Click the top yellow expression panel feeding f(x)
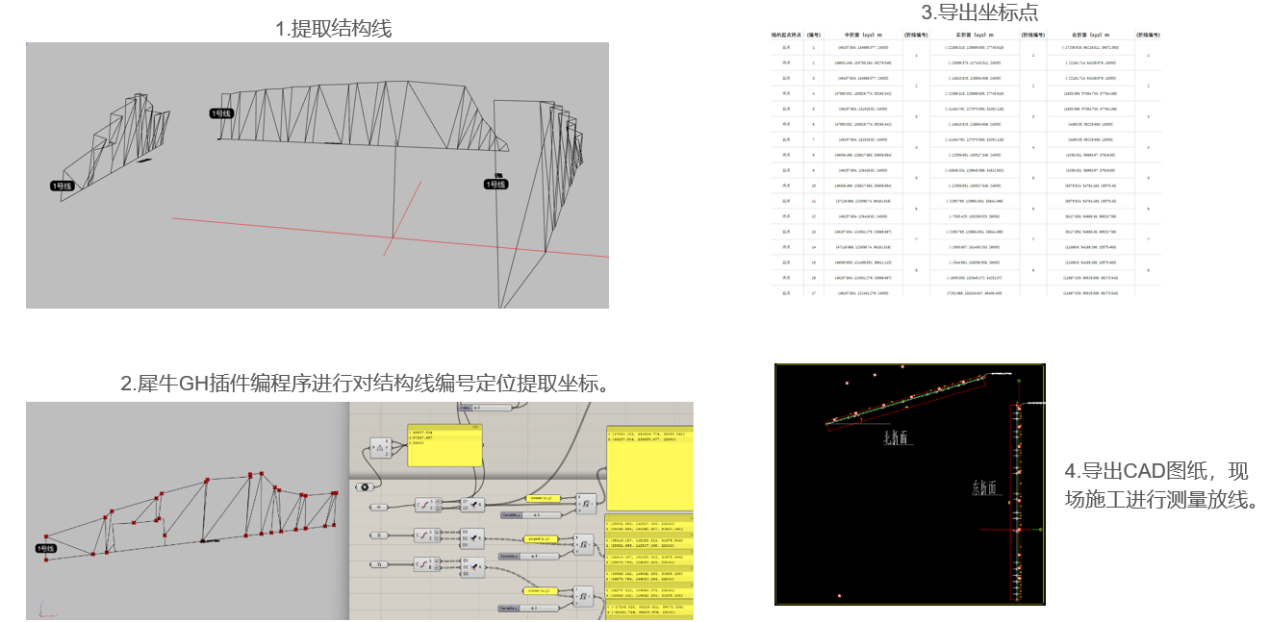 [541, 497]
